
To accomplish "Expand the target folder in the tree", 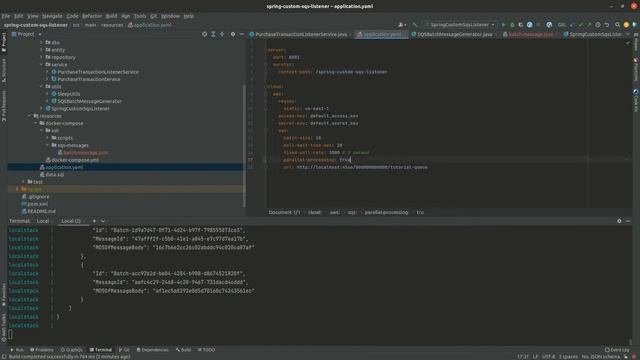I will click(x=17, y=189).
